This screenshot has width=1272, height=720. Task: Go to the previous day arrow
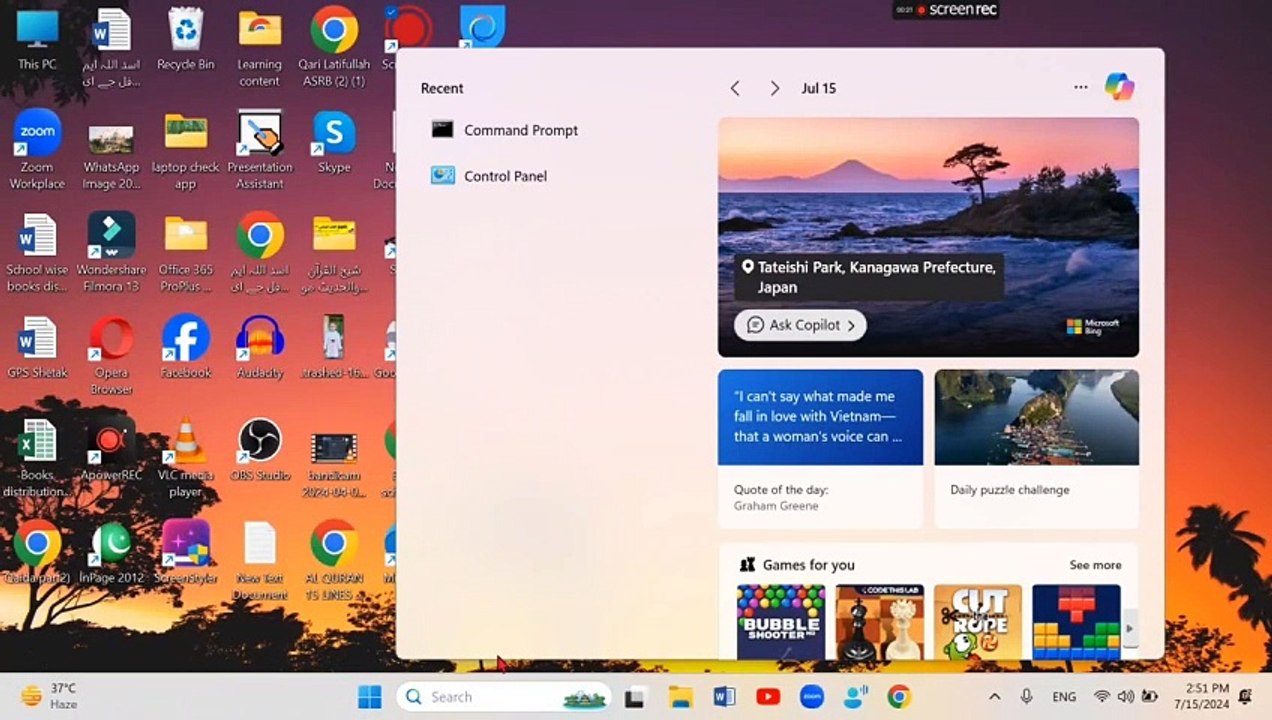pos(735,88)
